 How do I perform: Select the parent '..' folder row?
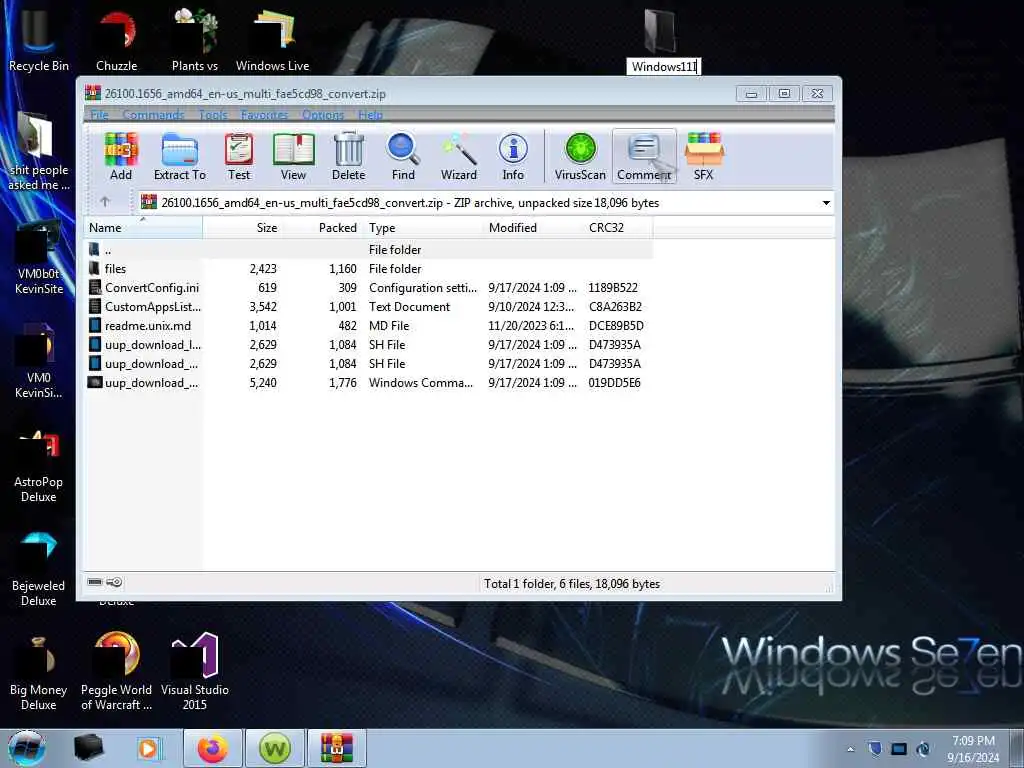[x=369, y=249]
